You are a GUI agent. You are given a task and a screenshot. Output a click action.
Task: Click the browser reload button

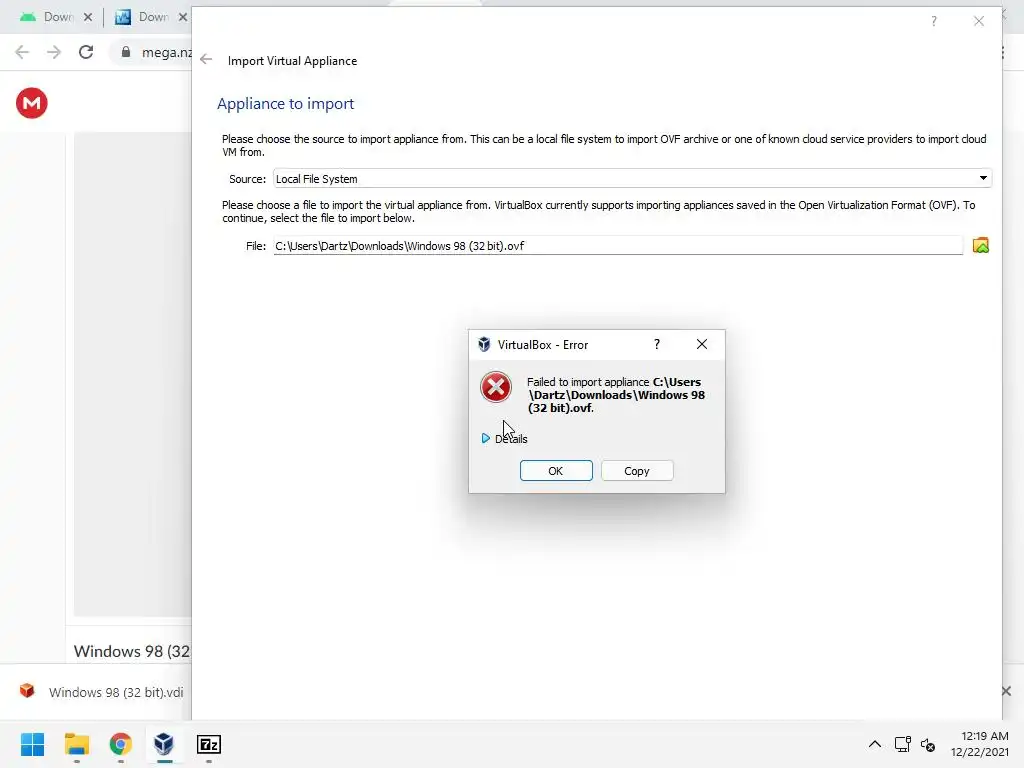(86, 52)
